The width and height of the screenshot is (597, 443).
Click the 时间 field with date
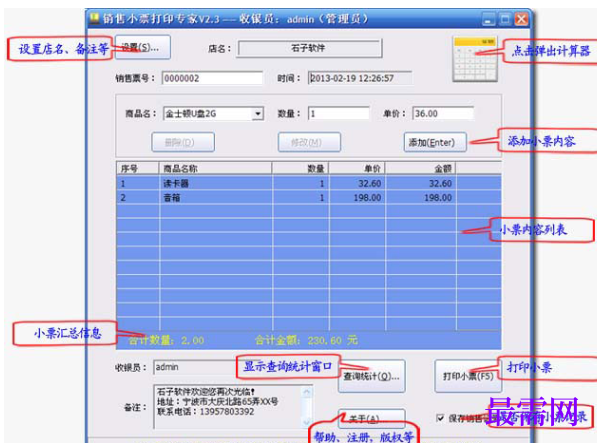360,78
